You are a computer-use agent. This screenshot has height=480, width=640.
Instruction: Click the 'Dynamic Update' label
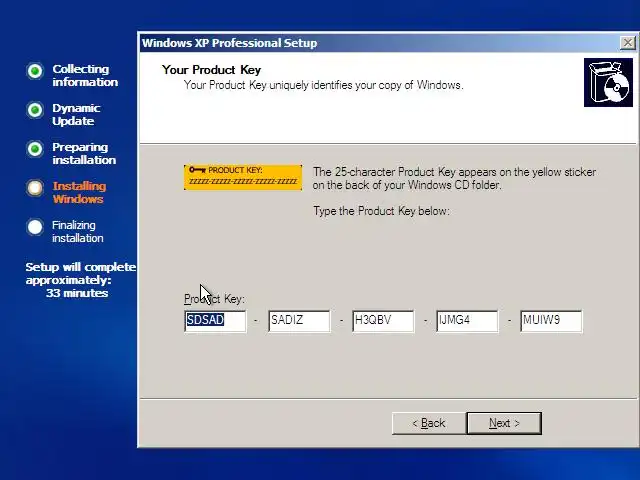point(76,114)
